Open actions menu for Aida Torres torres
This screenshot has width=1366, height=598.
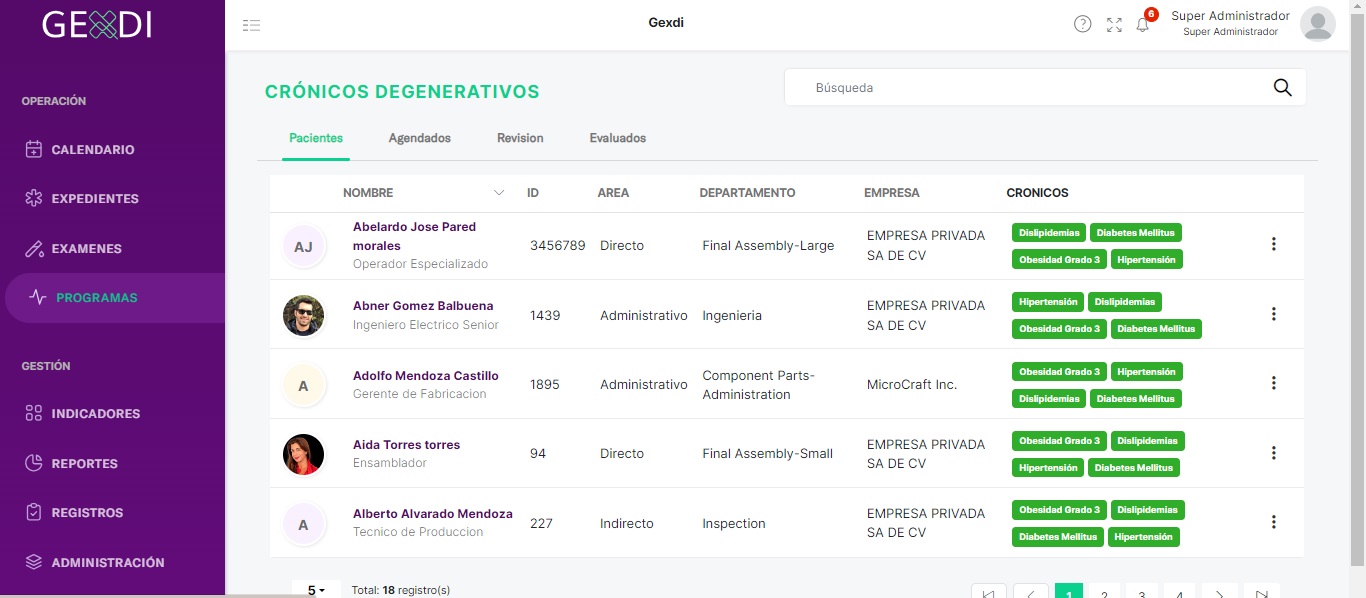pyautogui.click(x=1273, y=453)
